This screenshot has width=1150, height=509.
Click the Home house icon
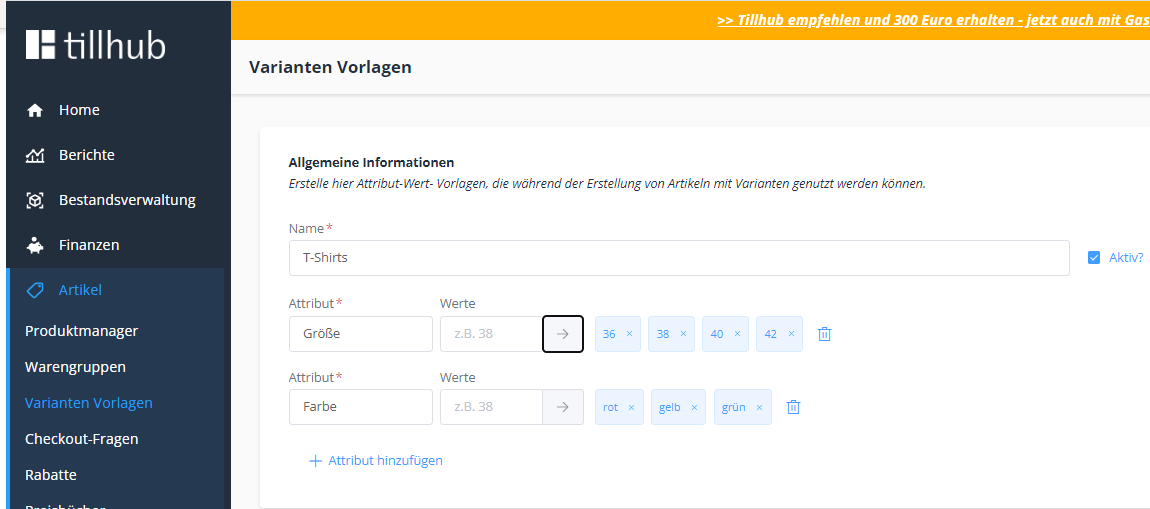tap(35, 111)
